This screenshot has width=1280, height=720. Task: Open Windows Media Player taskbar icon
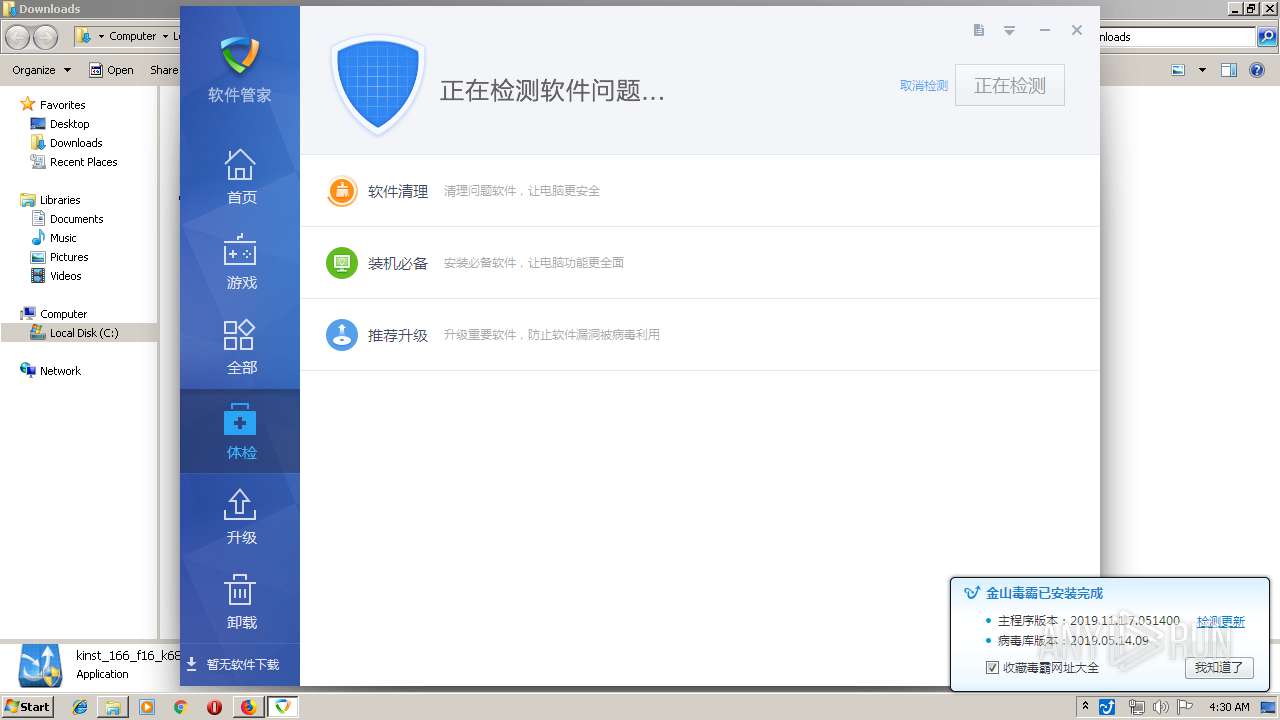[147, 707]
